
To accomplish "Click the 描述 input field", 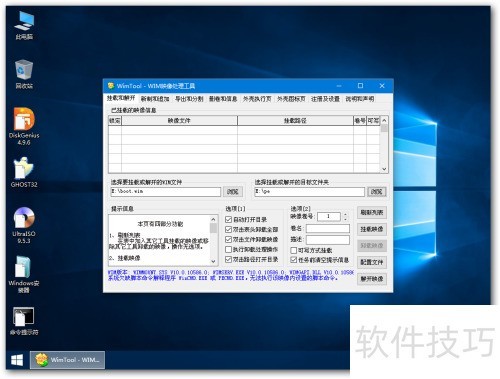I will click(328, 240).
